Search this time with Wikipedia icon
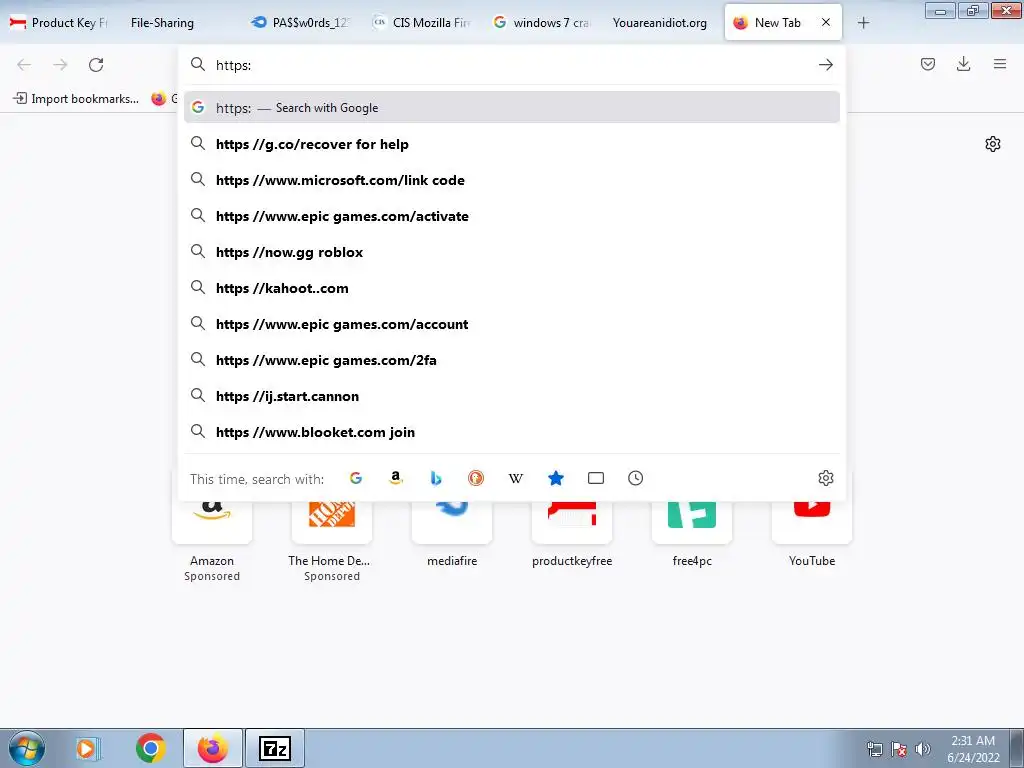 (x=516, y=478)
